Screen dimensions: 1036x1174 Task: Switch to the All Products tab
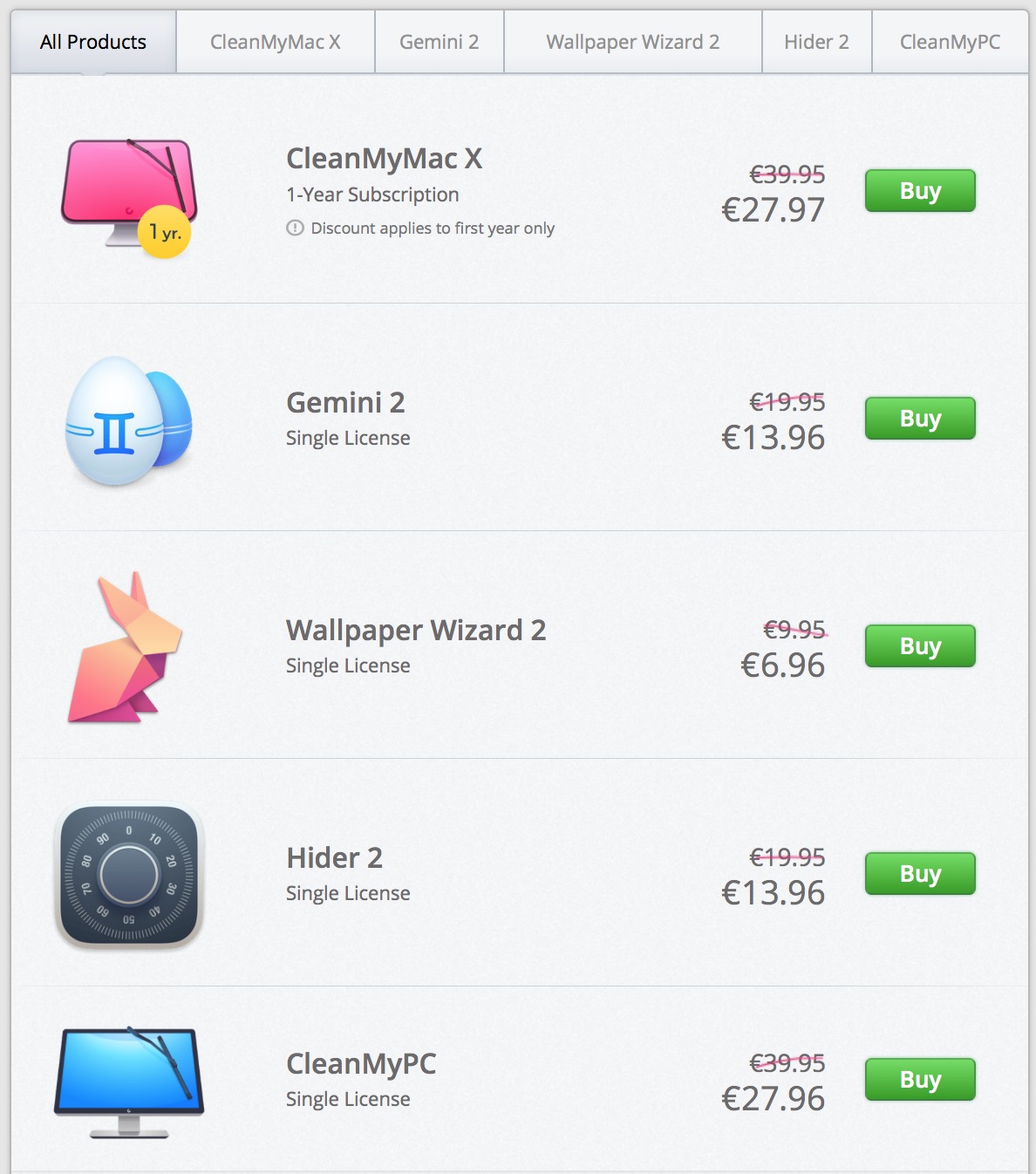[x=93, y=42]
